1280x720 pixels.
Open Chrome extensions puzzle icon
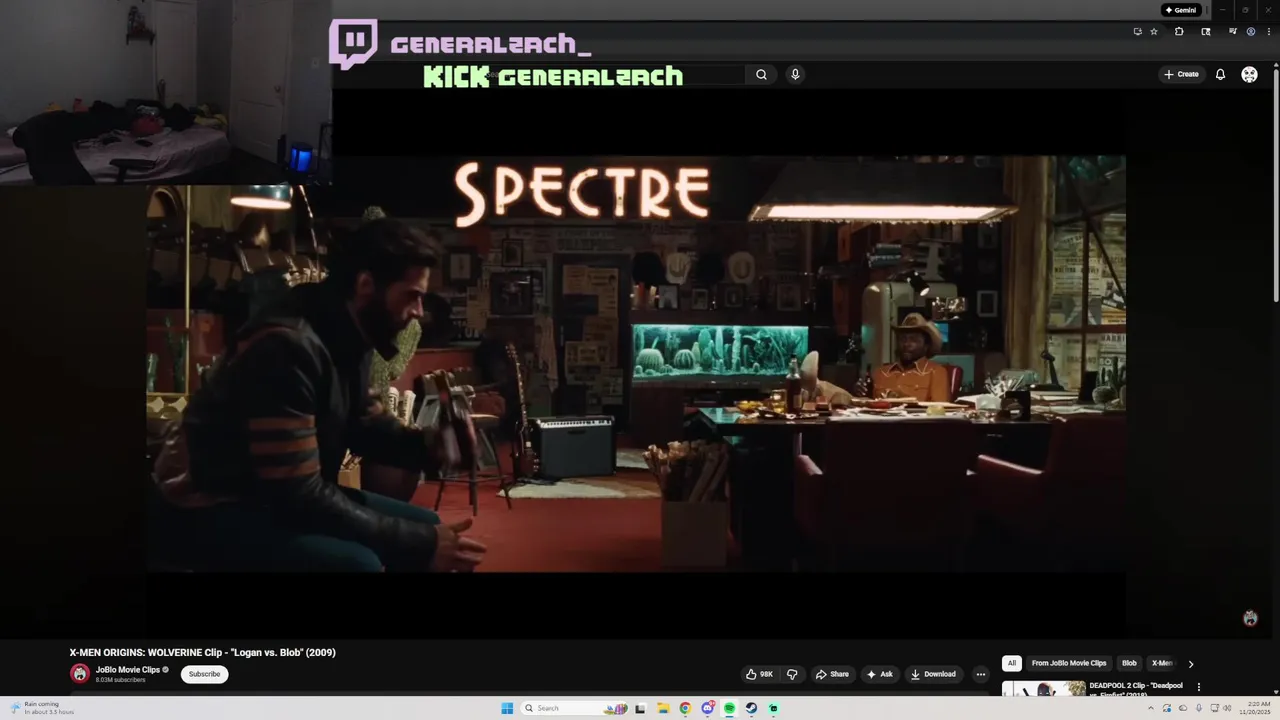click(1179, 32)
